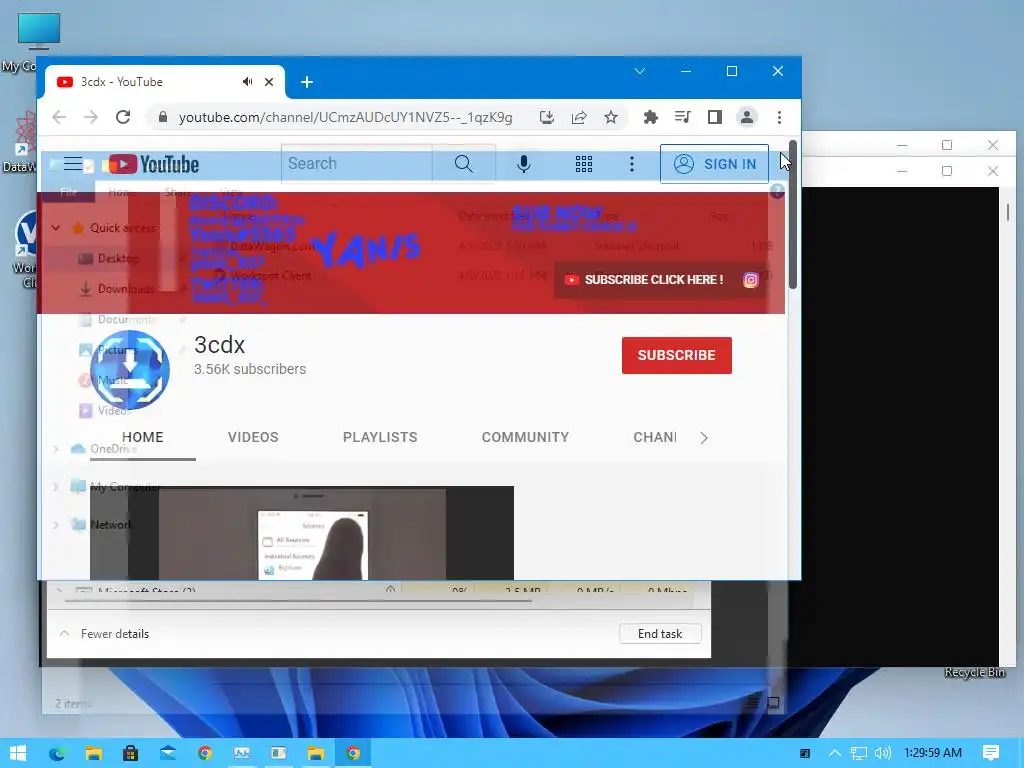Open Instagram link on channel banner
The image size is (1024, 768).
(x=751, y=280)
